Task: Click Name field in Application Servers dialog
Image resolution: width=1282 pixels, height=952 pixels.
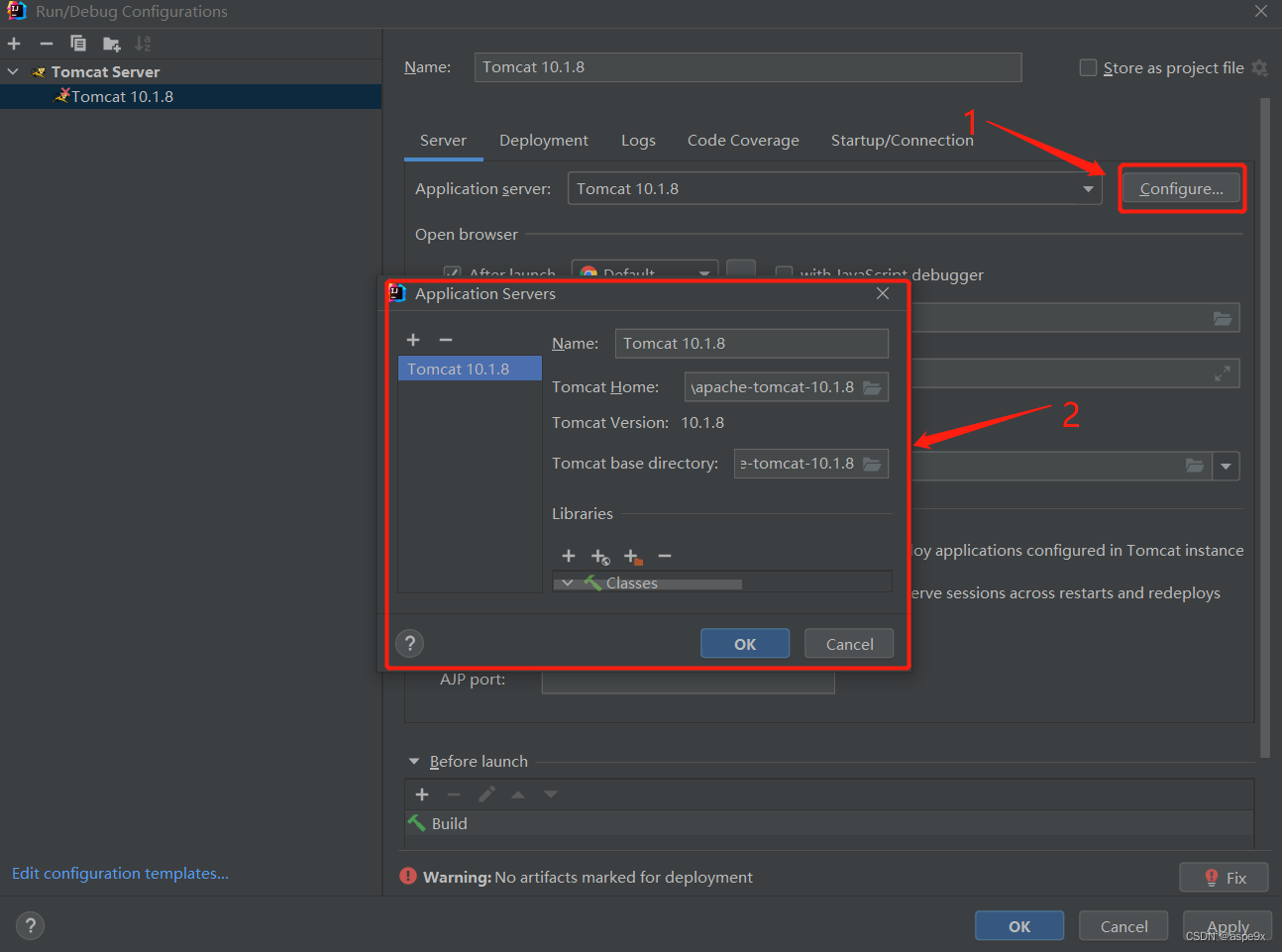Action: (x=752, y=343)
